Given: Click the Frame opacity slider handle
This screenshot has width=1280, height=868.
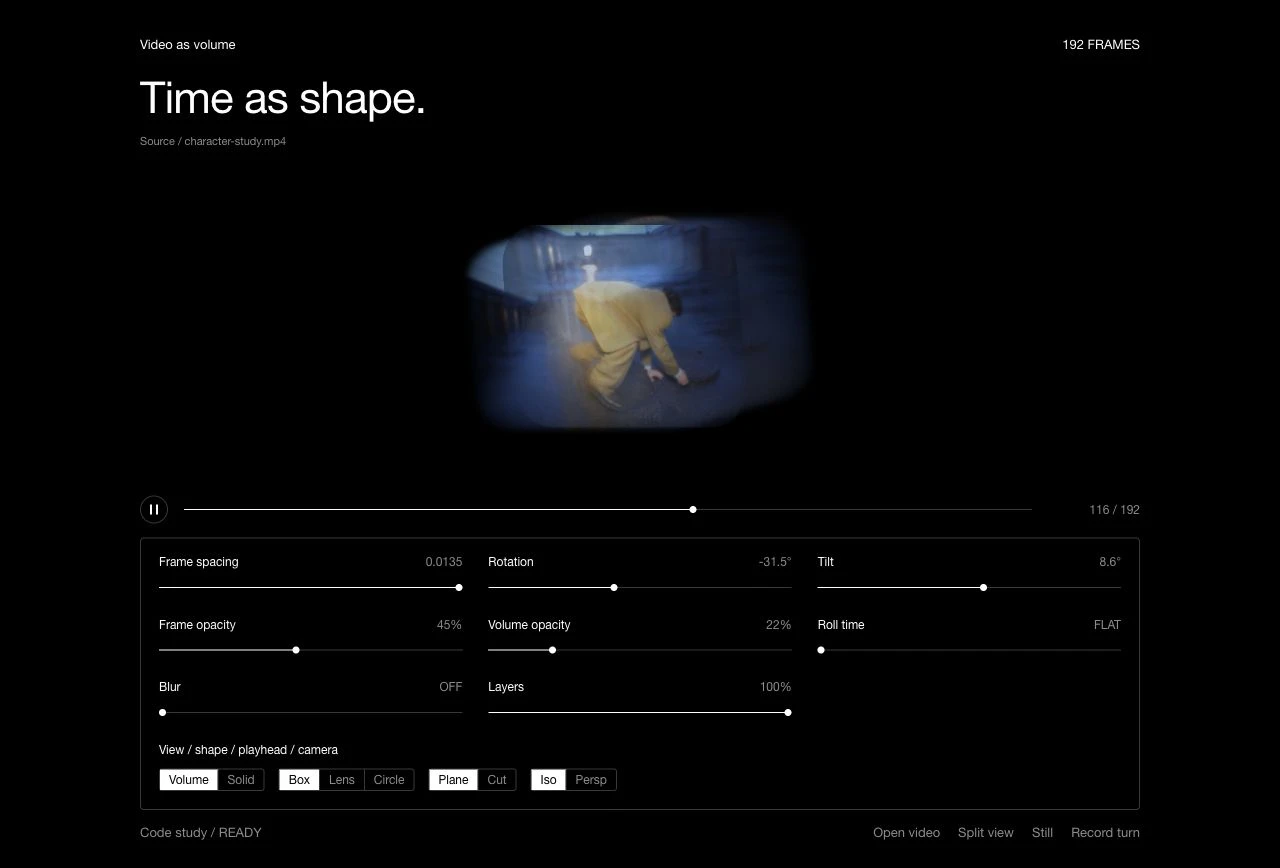Looking at the screenshot, I should pos(296,650).
